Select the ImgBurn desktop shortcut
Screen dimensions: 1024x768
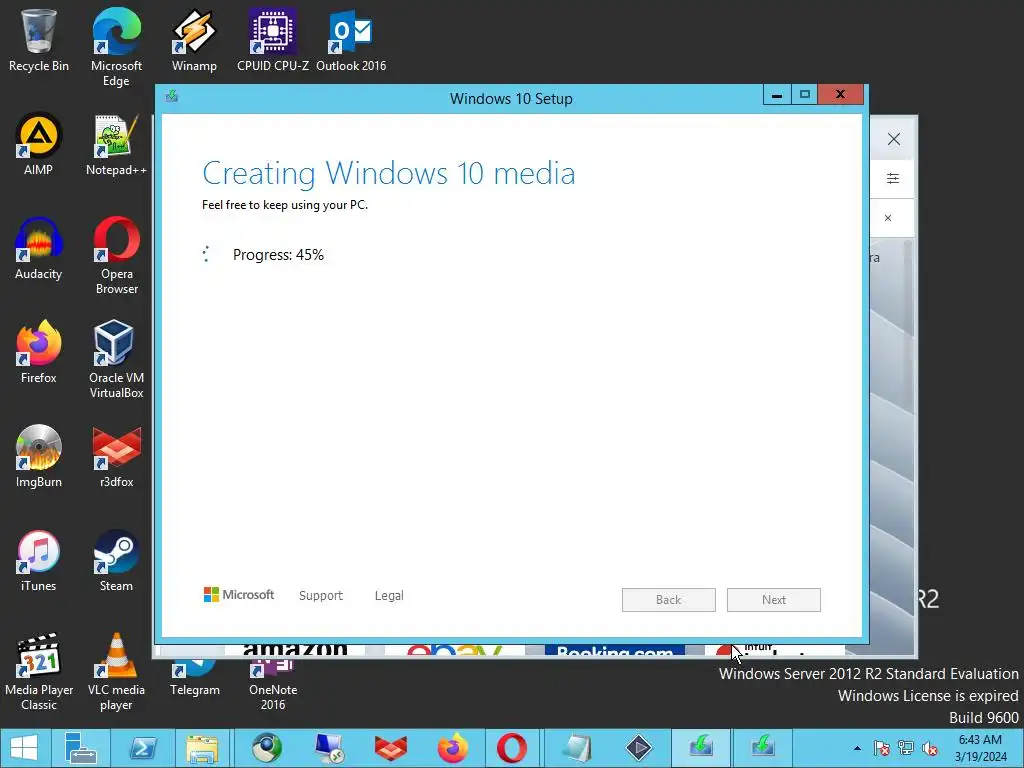pyautogui.click(x=39, y=456)
